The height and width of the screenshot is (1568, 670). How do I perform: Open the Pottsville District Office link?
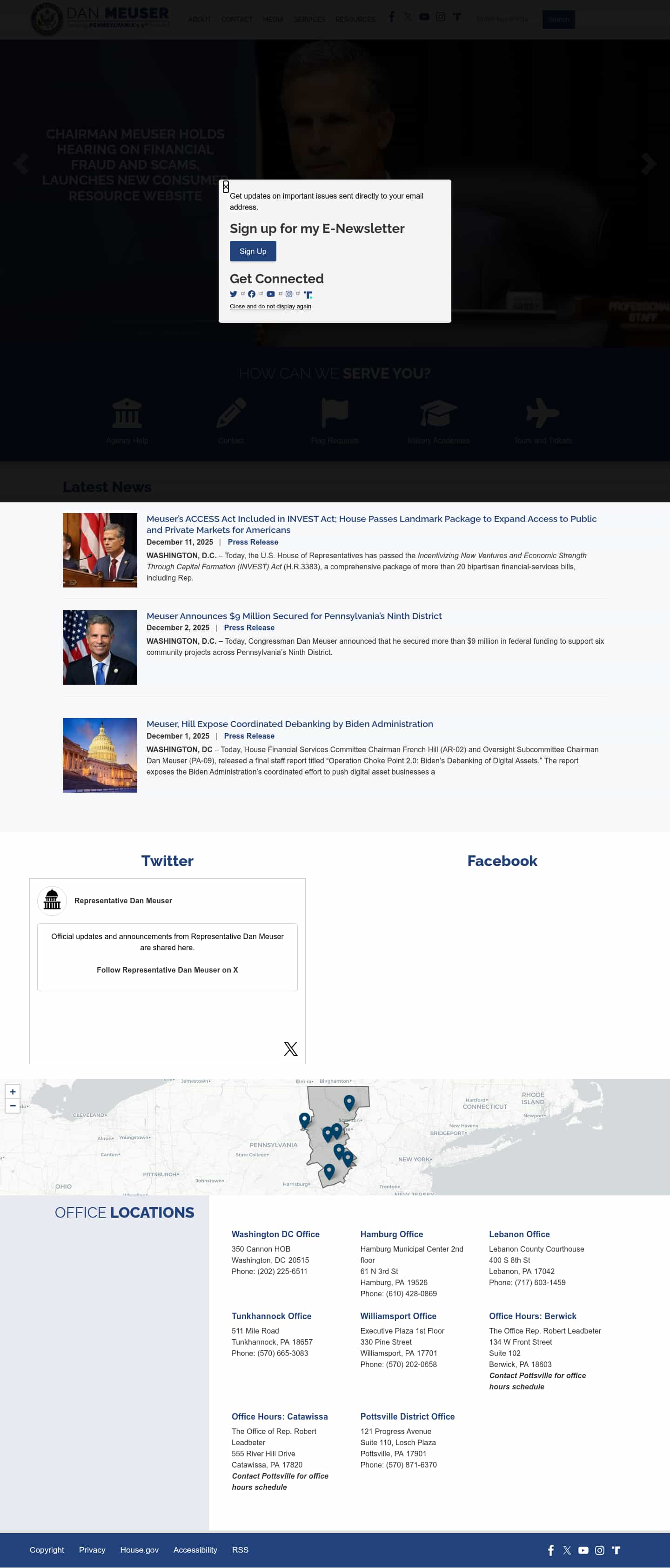point(408,1416)
